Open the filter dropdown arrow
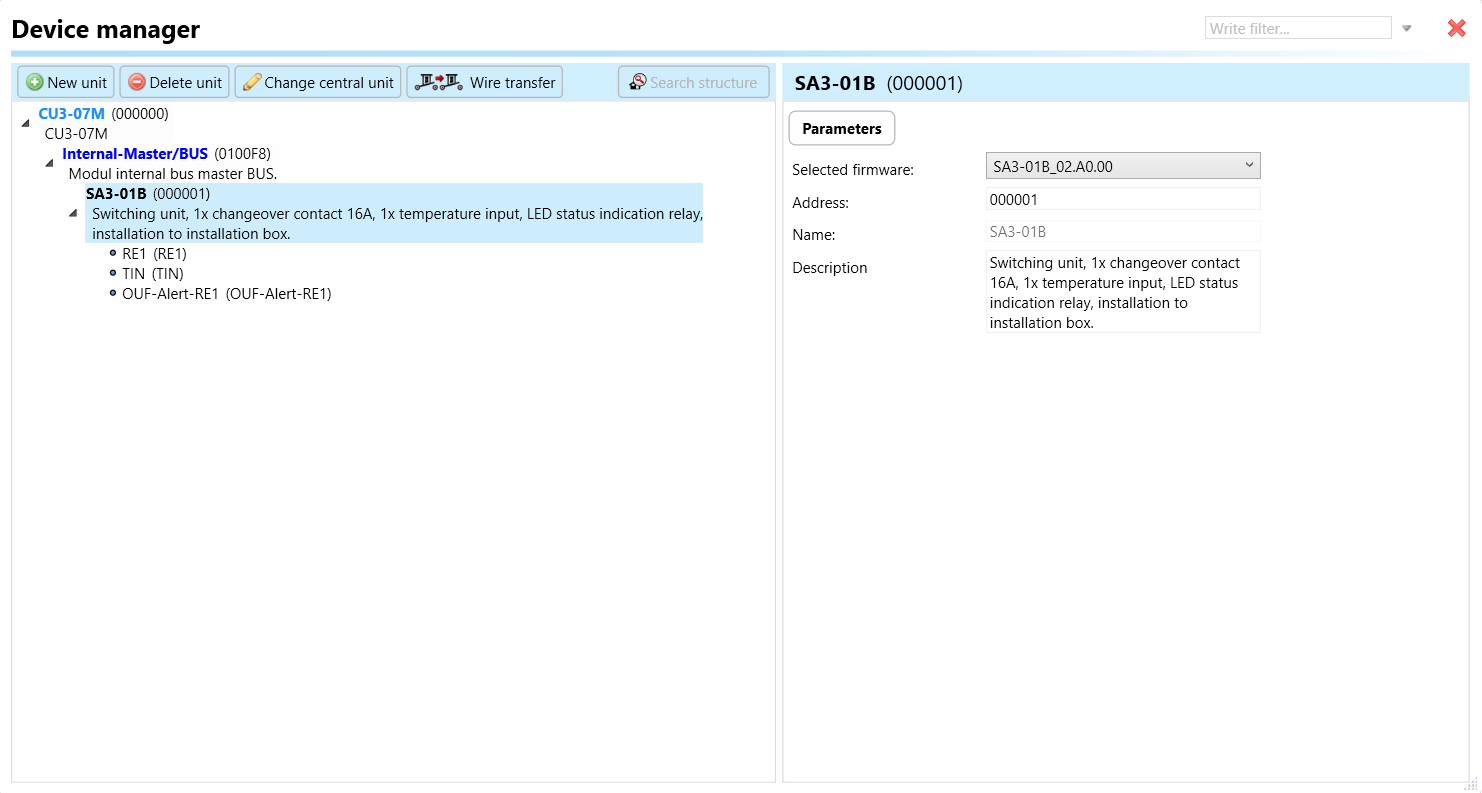This screenshot has height=793, width=1482. point(1406,29)
